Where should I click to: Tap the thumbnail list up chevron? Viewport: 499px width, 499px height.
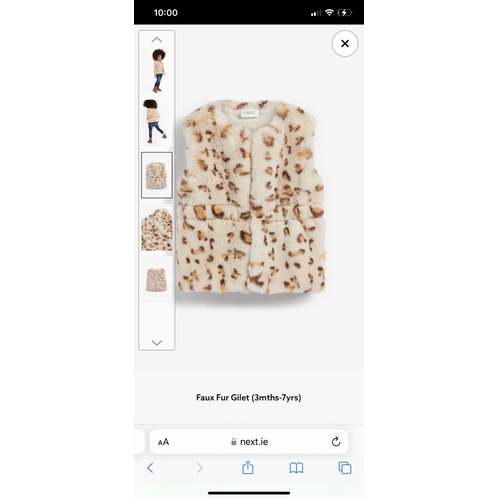tap(157, 40)
